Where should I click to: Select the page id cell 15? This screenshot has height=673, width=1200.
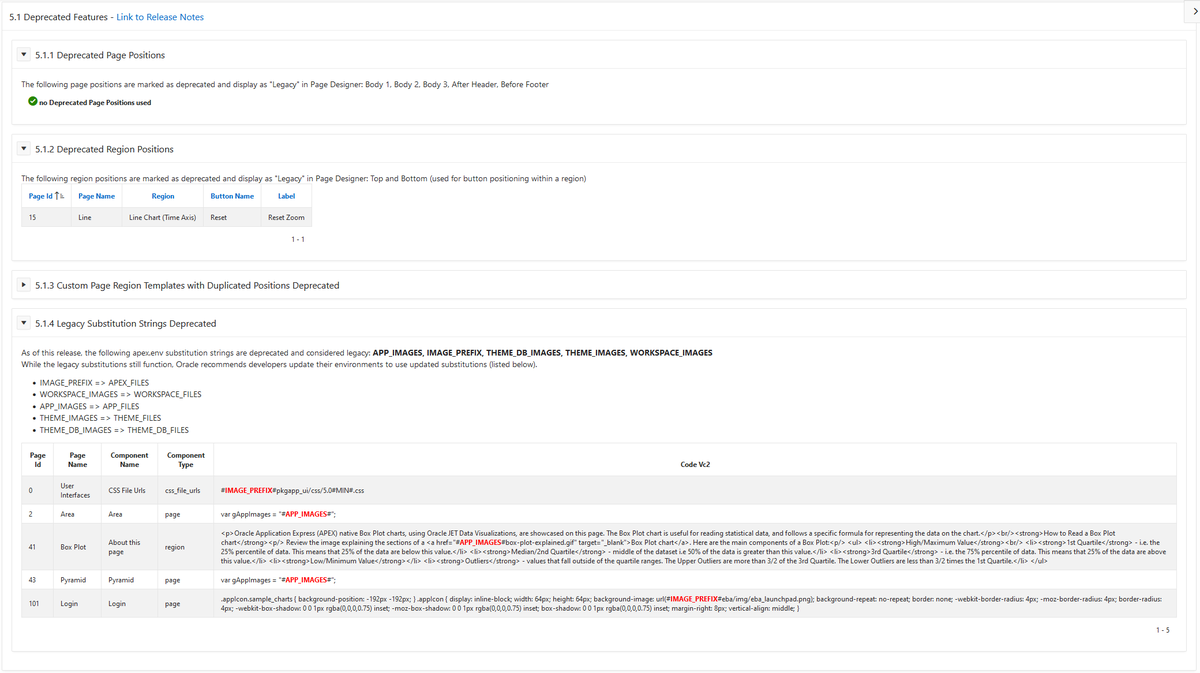coord(46,217)
